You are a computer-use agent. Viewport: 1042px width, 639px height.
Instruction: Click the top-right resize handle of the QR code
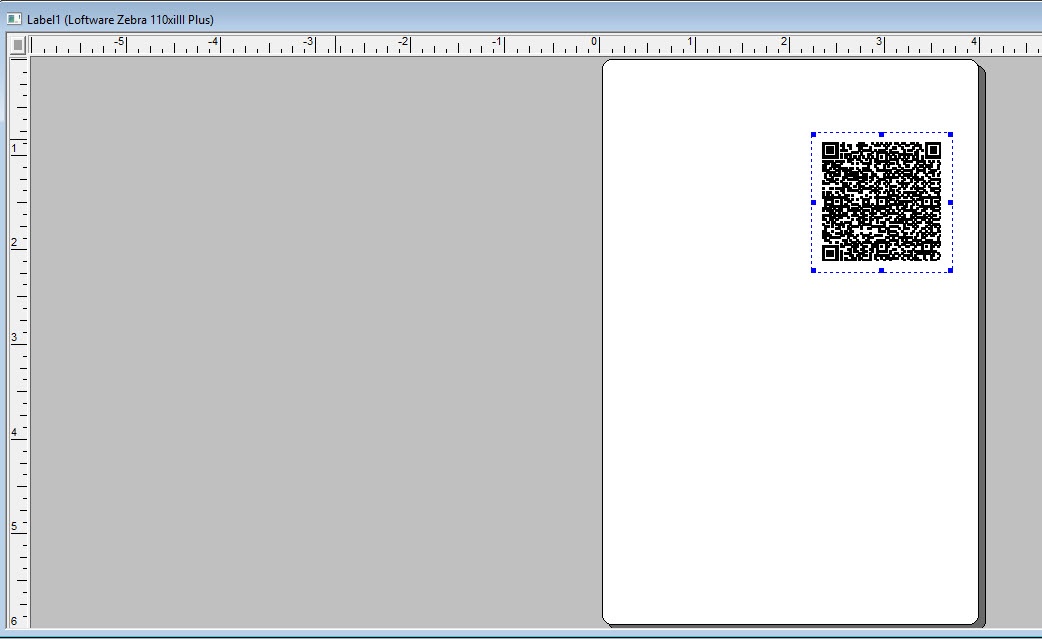(x=950, y=135)
